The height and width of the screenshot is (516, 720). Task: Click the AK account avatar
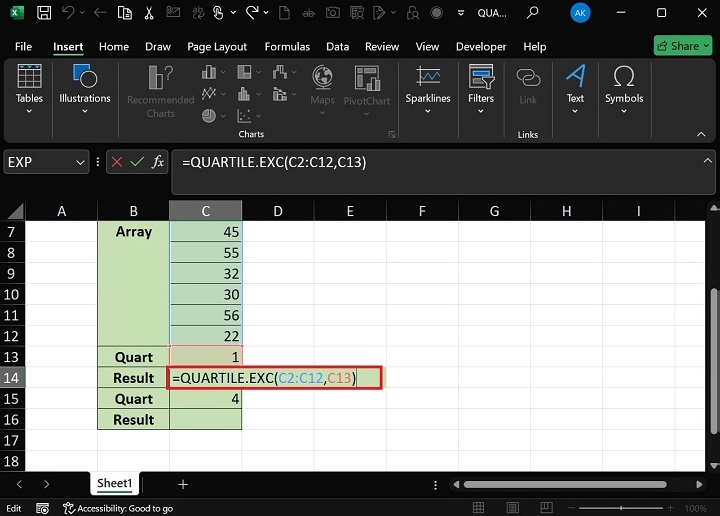(580, 13)
